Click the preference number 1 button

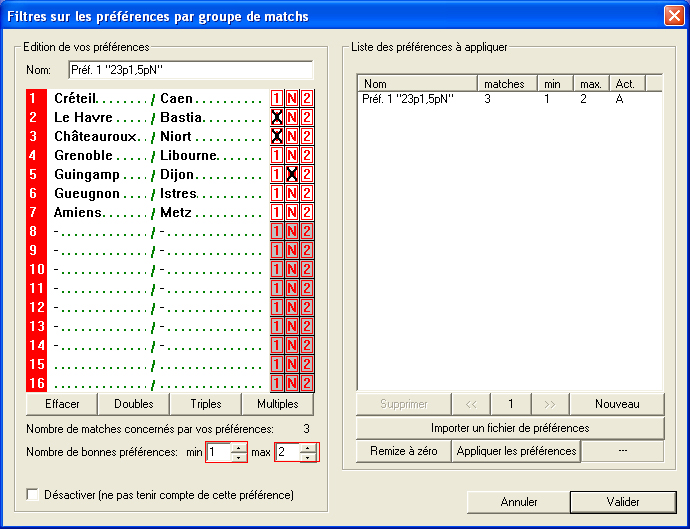point(511,404)
